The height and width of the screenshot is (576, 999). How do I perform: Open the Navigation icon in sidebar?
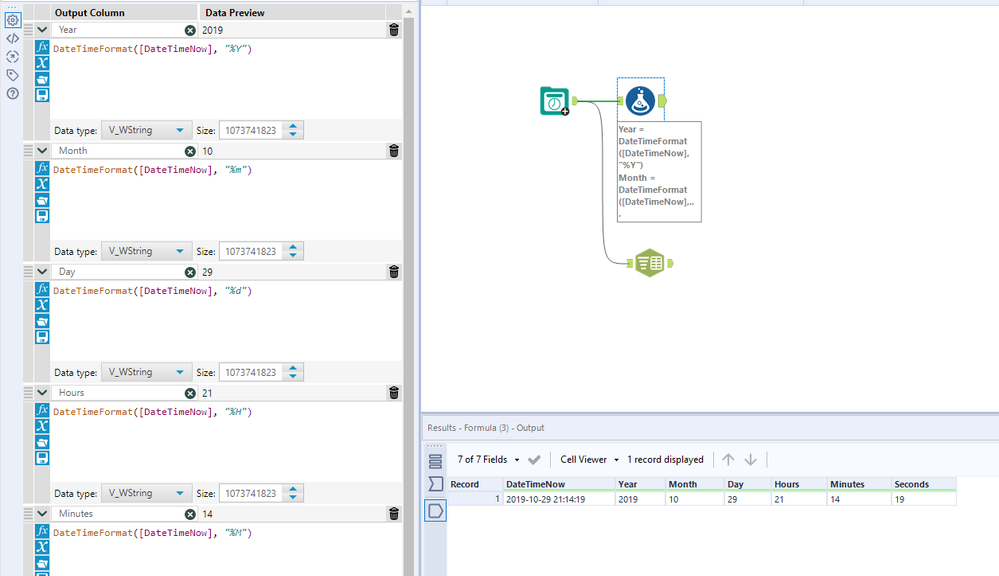(12, 57)
